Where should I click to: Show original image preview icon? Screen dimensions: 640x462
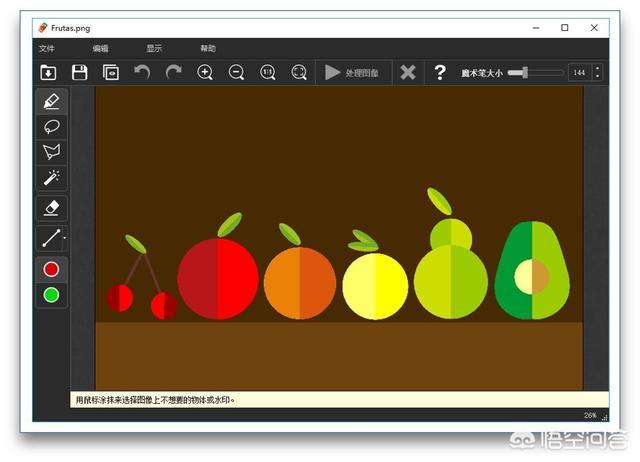coord(111,73)
